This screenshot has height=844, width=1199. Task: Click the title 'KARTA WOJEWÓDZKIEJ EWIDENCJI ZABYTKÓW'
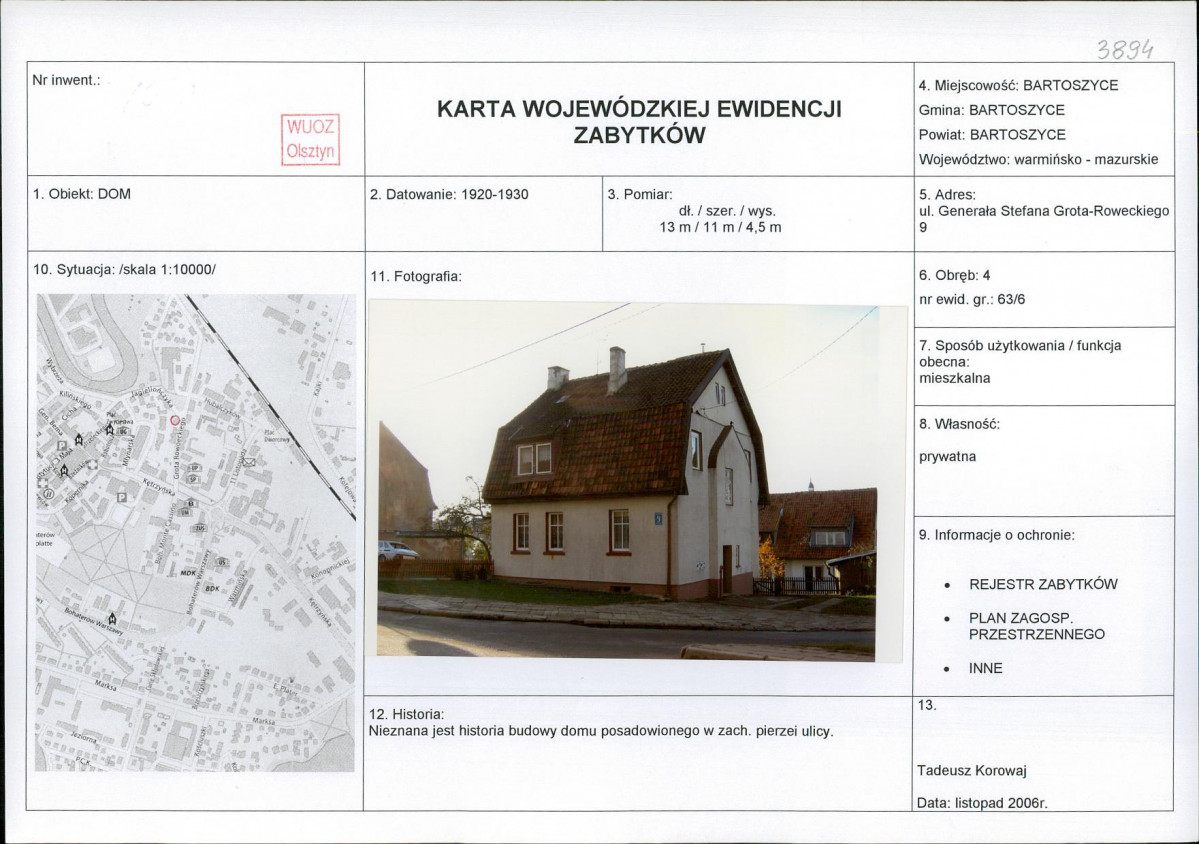[x=639, y=122]
